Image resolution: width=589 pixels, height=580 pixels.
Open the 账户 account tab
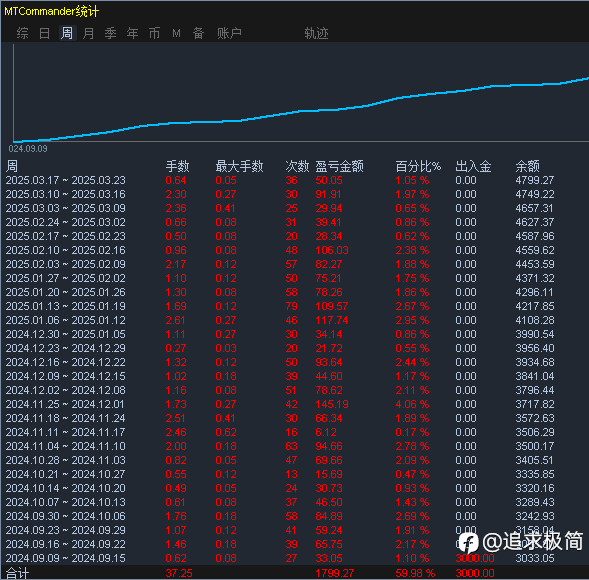tap(229, 33)
